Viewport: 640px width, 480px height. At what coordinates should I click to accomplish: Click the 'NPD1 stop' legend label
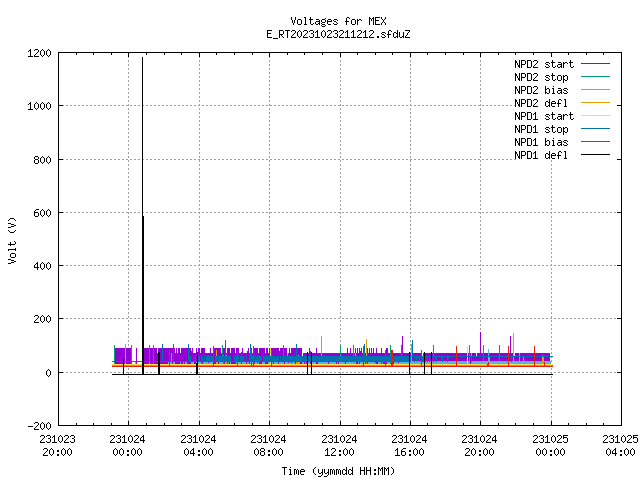[541, 129]
